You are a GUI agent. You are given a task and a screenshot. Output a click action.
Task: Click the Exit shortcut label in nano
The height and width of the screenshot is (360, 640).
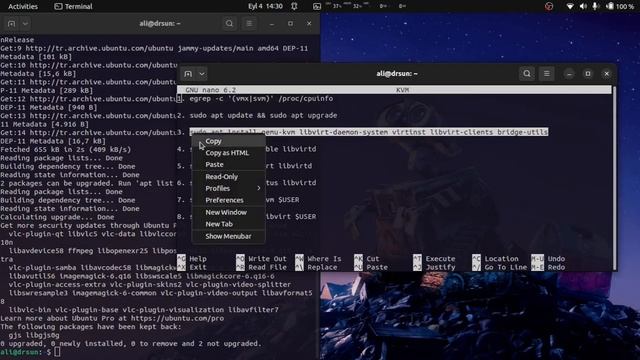(x=198, y=267)
